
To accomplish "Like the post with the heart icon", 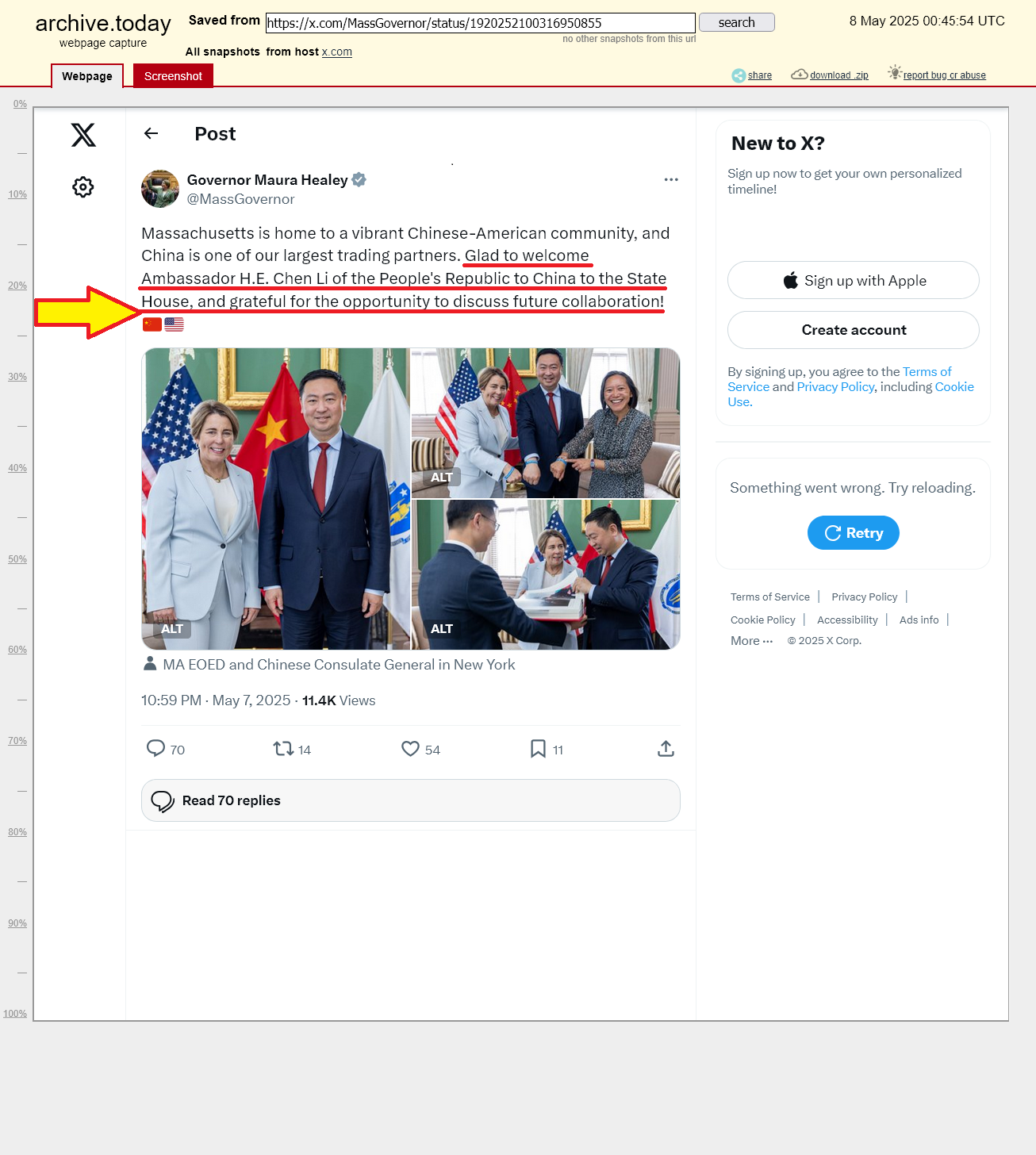I will [x=410, y=748].
